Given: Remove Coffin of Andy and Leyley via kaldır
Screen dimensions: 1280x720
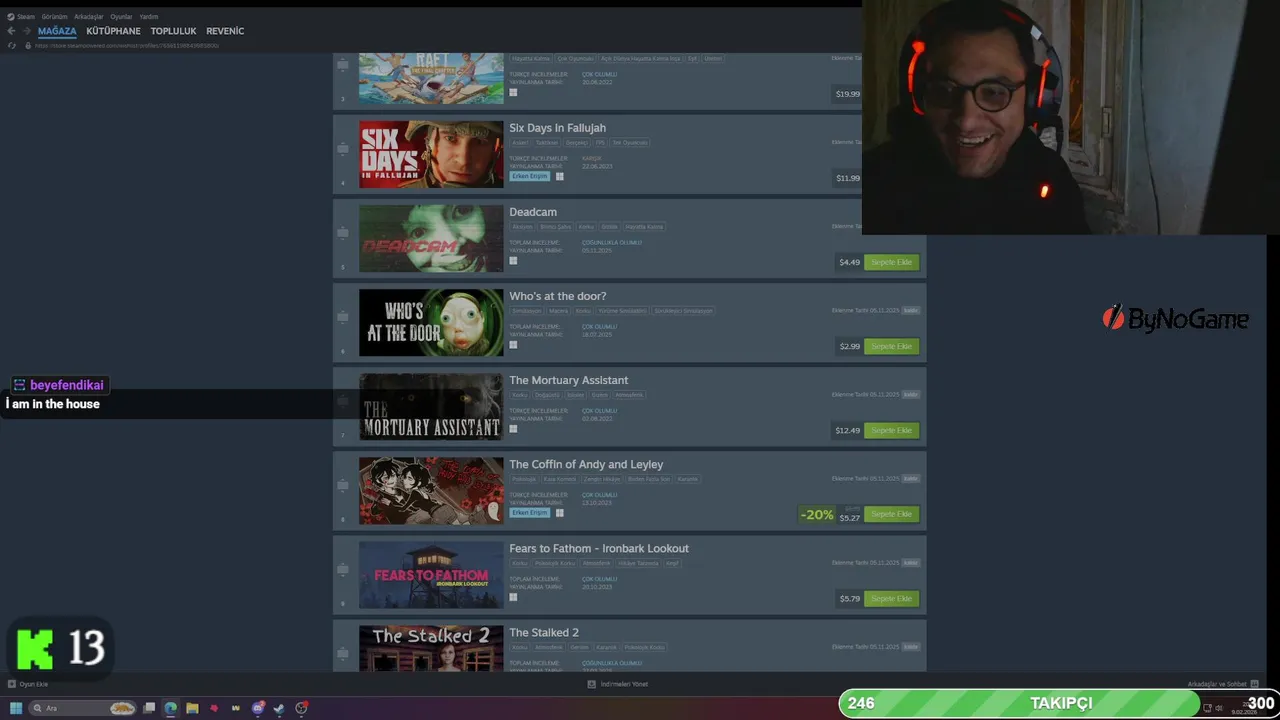Looking at the screenshot, I should coord(911,479).
